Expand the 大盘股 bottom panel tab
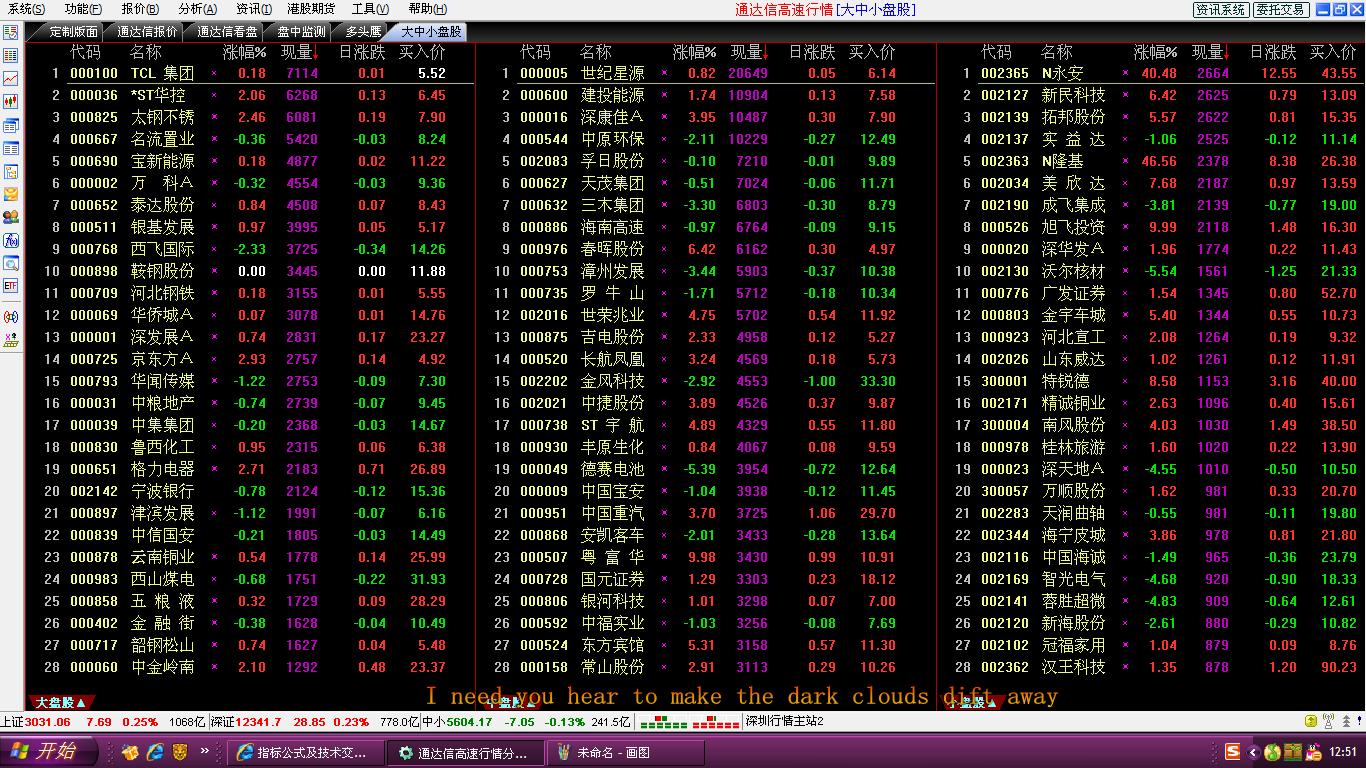This screenshot has width=1366, height=768. (62, 703)
